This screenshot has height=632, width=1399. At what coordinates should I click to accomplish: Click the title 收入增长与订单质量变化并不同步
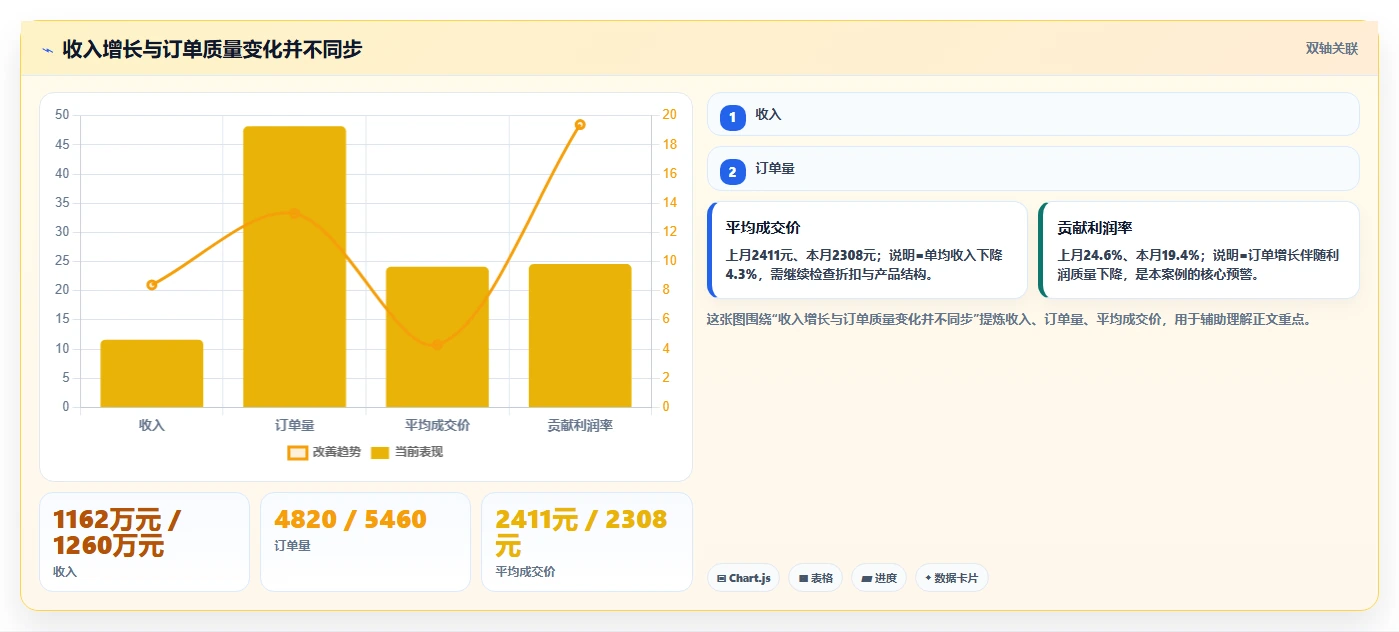[x=212, y=49]
